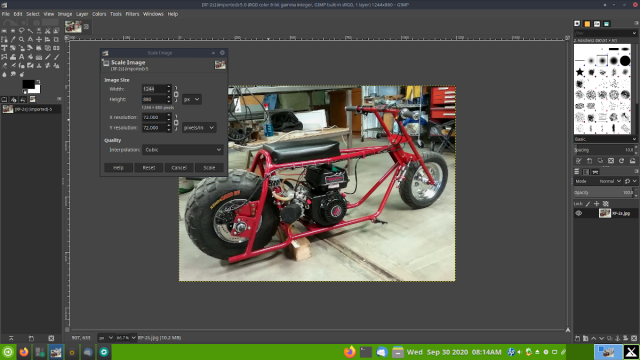Open the px unit dropdown in Scale Image
Image resolution: width=640 pixels, height=360 pixels.
(191, 99)
